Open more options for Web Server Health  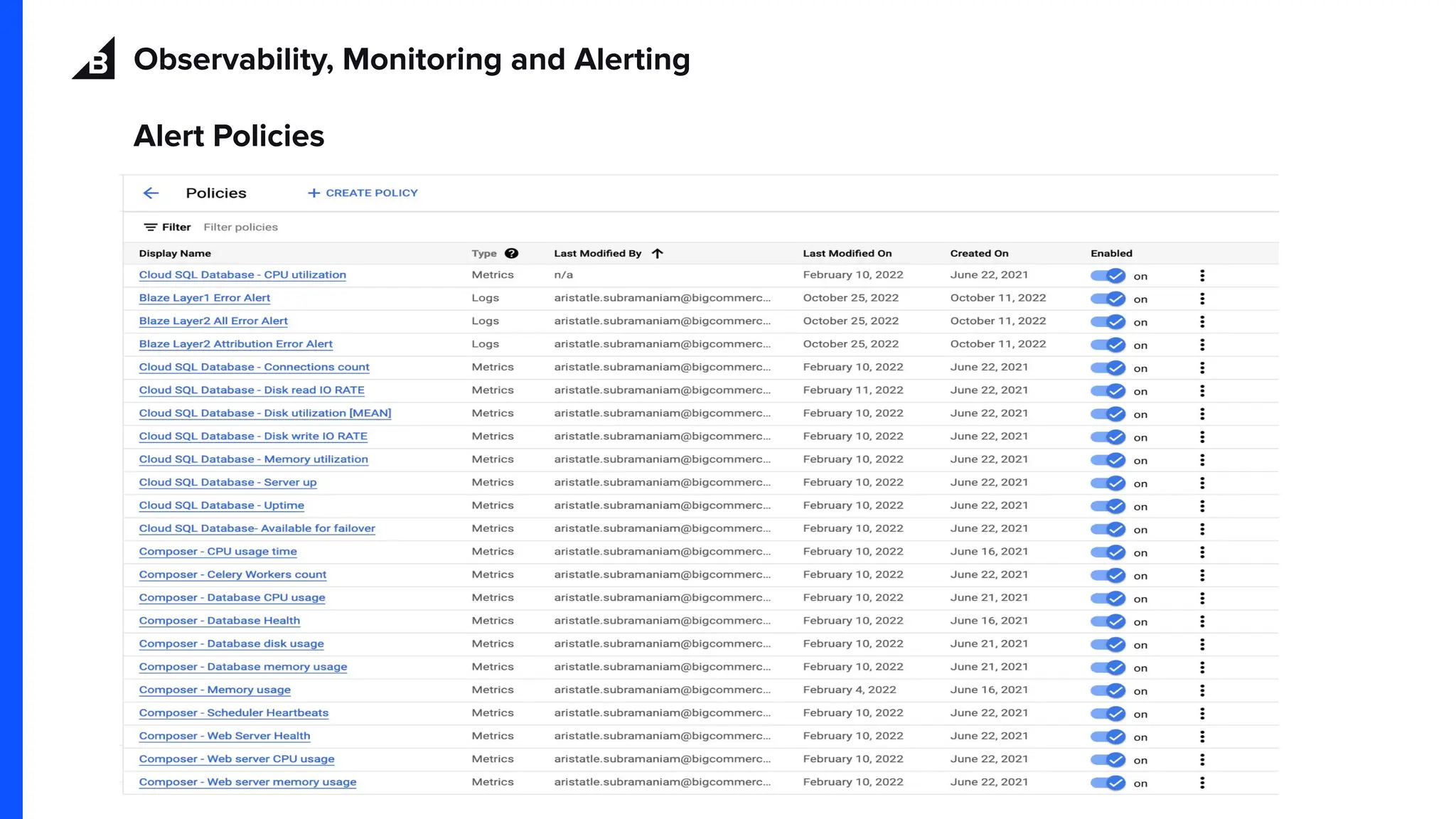click(1202, 737)
